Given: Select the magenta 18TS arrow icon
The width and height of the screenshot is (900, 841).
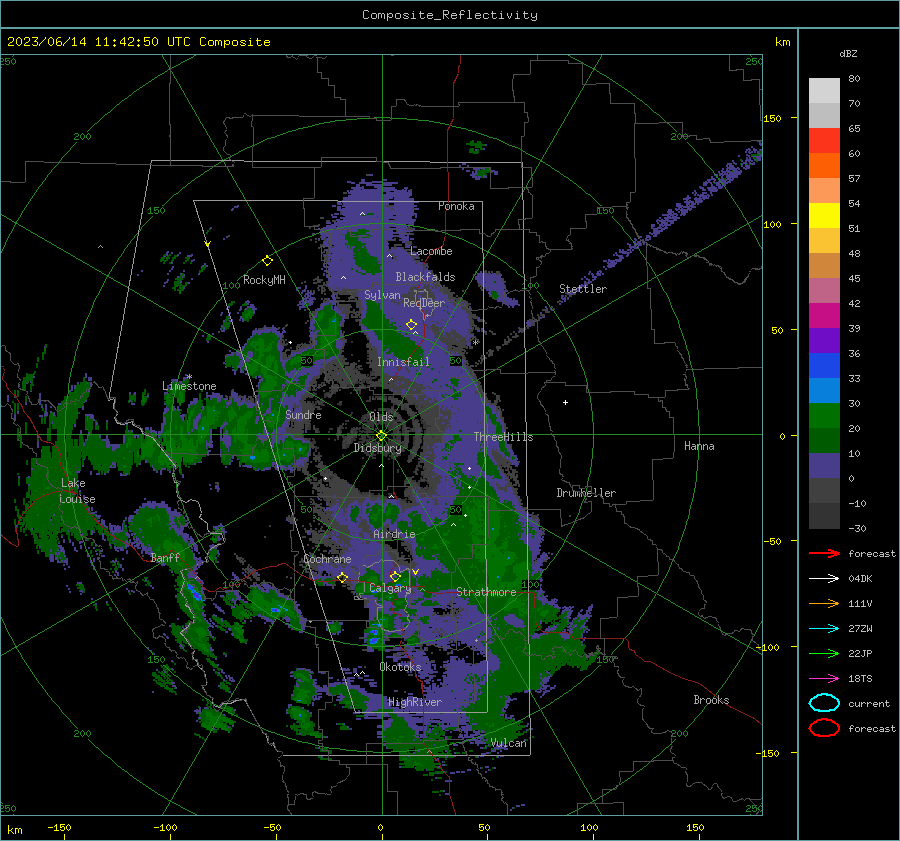Looking at the screenshot, I should [824, 679].
